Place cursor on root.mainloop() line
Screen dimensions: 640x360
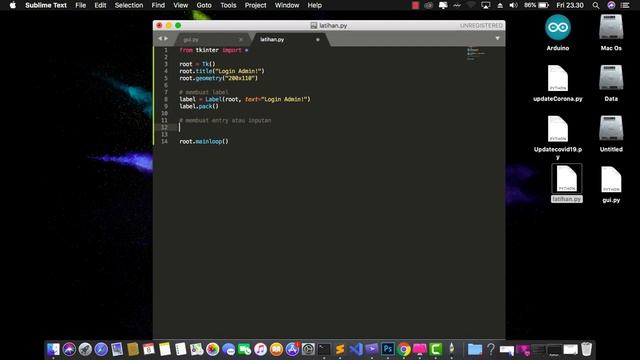(x=204, y=141)
